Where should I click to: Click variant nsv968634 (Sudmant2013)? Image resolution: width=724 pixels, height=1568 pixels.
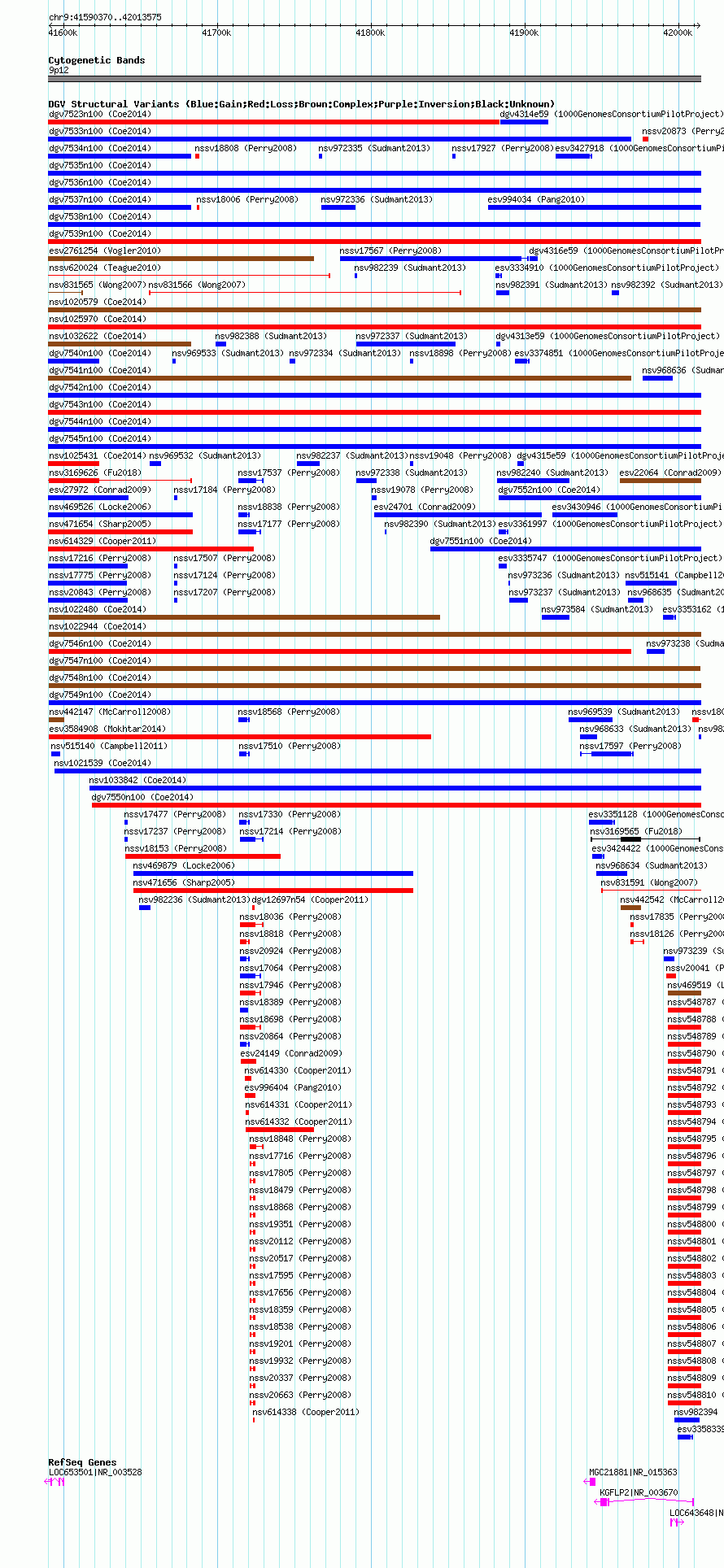tap(652, 865)
